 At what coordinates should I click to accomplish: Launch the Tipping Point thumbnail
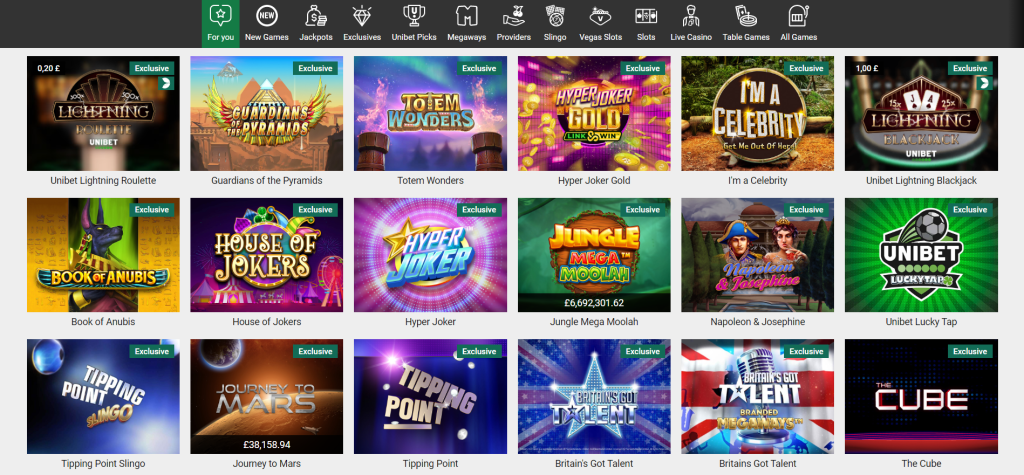pyautogui.click(x=430, y=397)
